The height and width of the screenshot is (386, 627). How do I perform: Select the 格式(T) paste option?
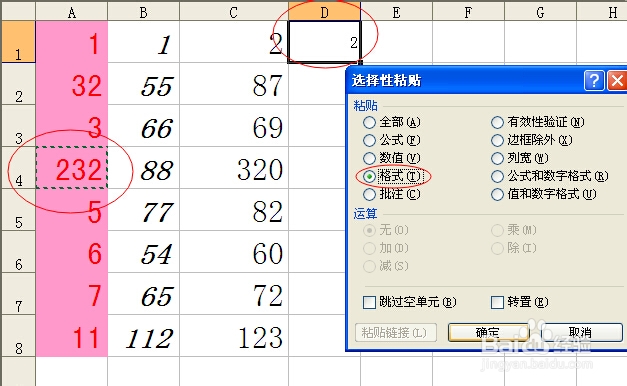[393, 176]
